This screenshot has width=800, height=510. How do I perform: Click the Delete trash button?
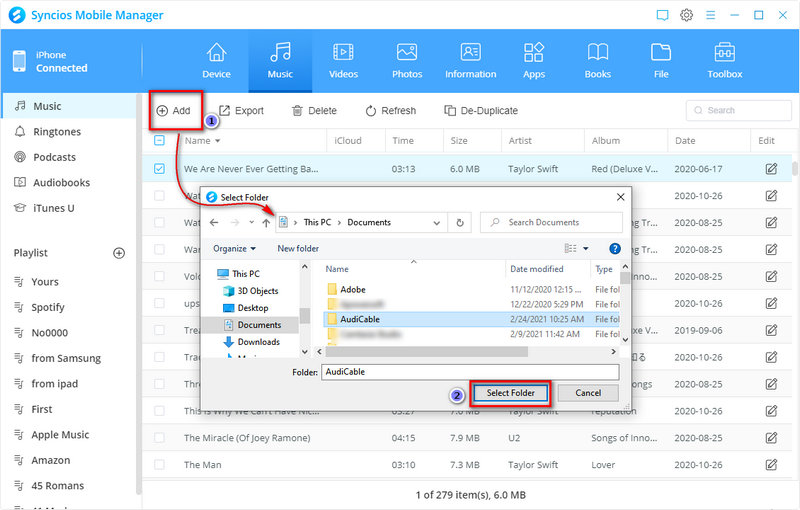314,111
